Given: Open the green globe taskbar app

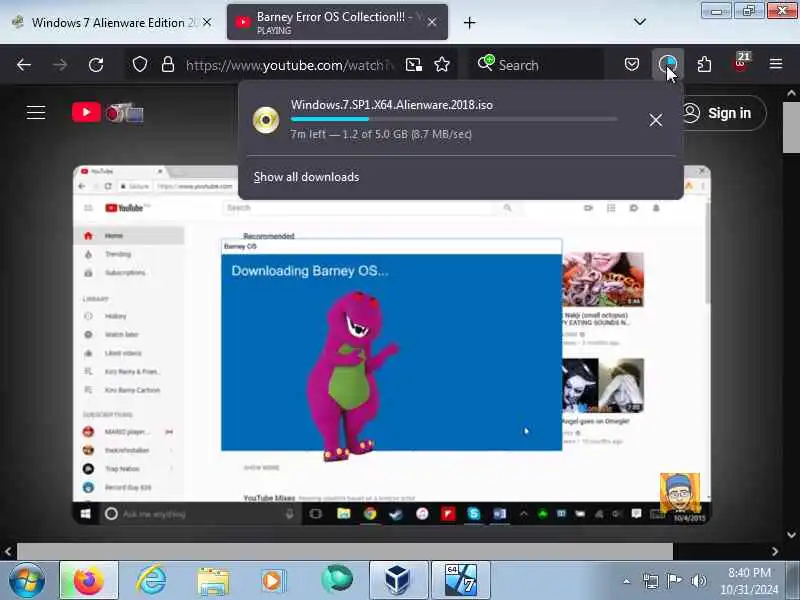Looking at the screenshot, I should [x=337, y=580].
